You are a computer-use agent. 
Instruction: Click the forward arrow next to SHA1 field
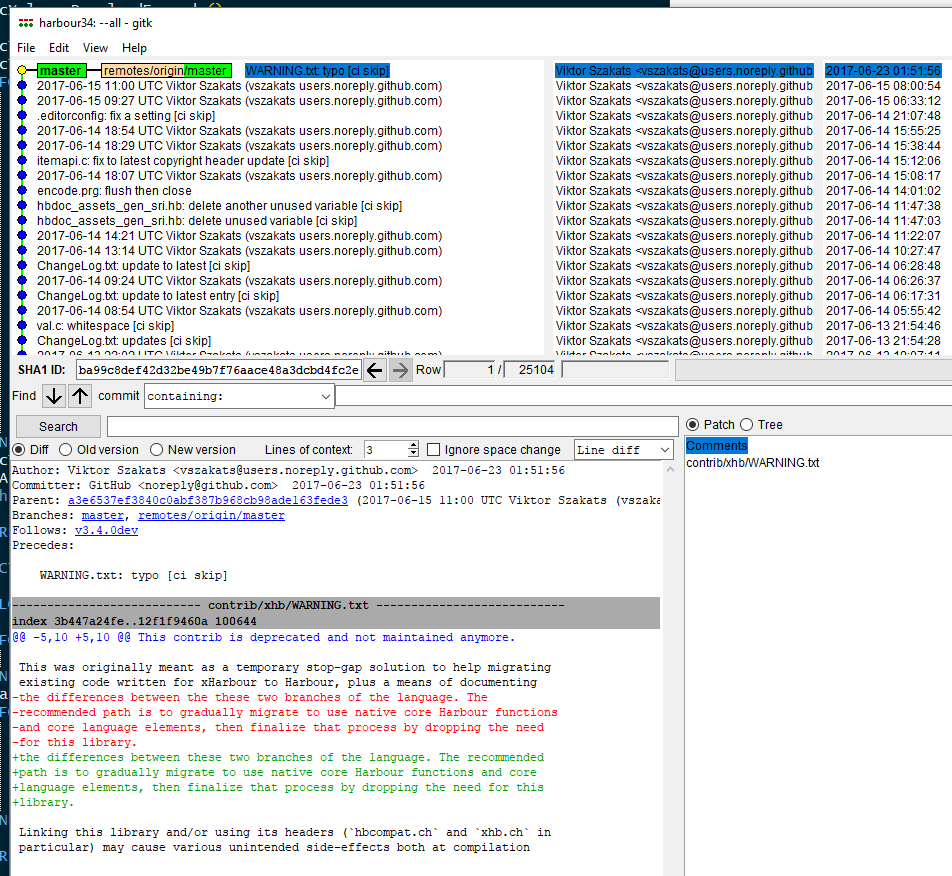[x=400, y=371]
